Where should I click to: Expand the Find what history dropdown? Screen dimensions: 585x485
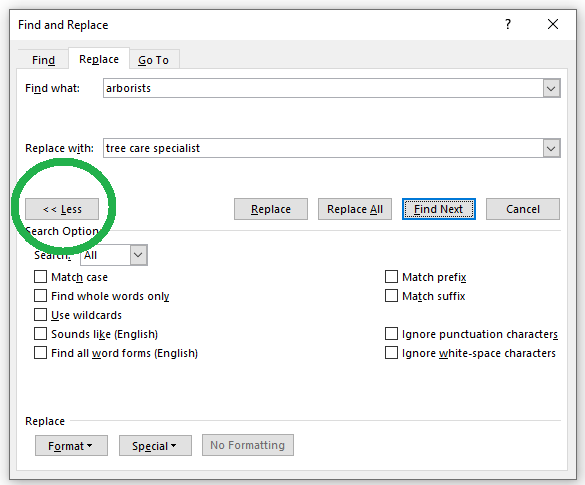point(551,88)
